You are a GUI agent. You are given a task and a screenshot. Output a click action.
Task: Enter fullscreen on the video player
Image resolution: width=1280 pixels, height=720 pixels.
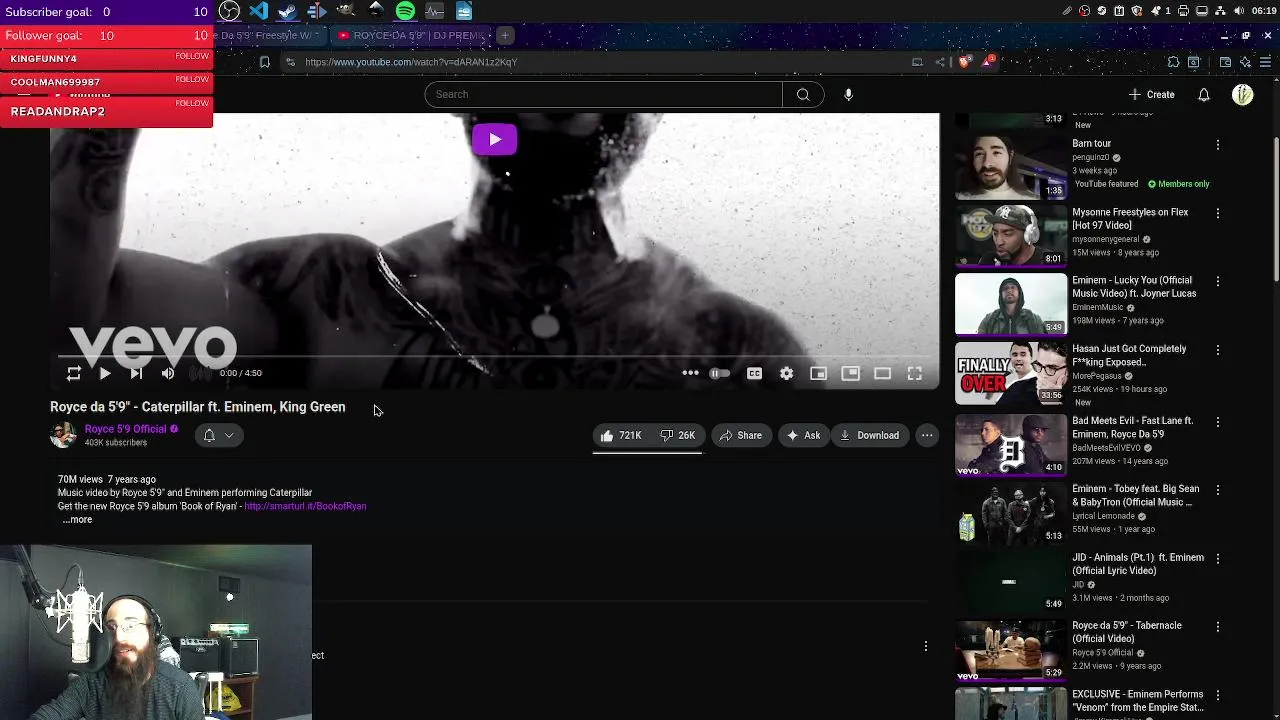pos(914,373)
